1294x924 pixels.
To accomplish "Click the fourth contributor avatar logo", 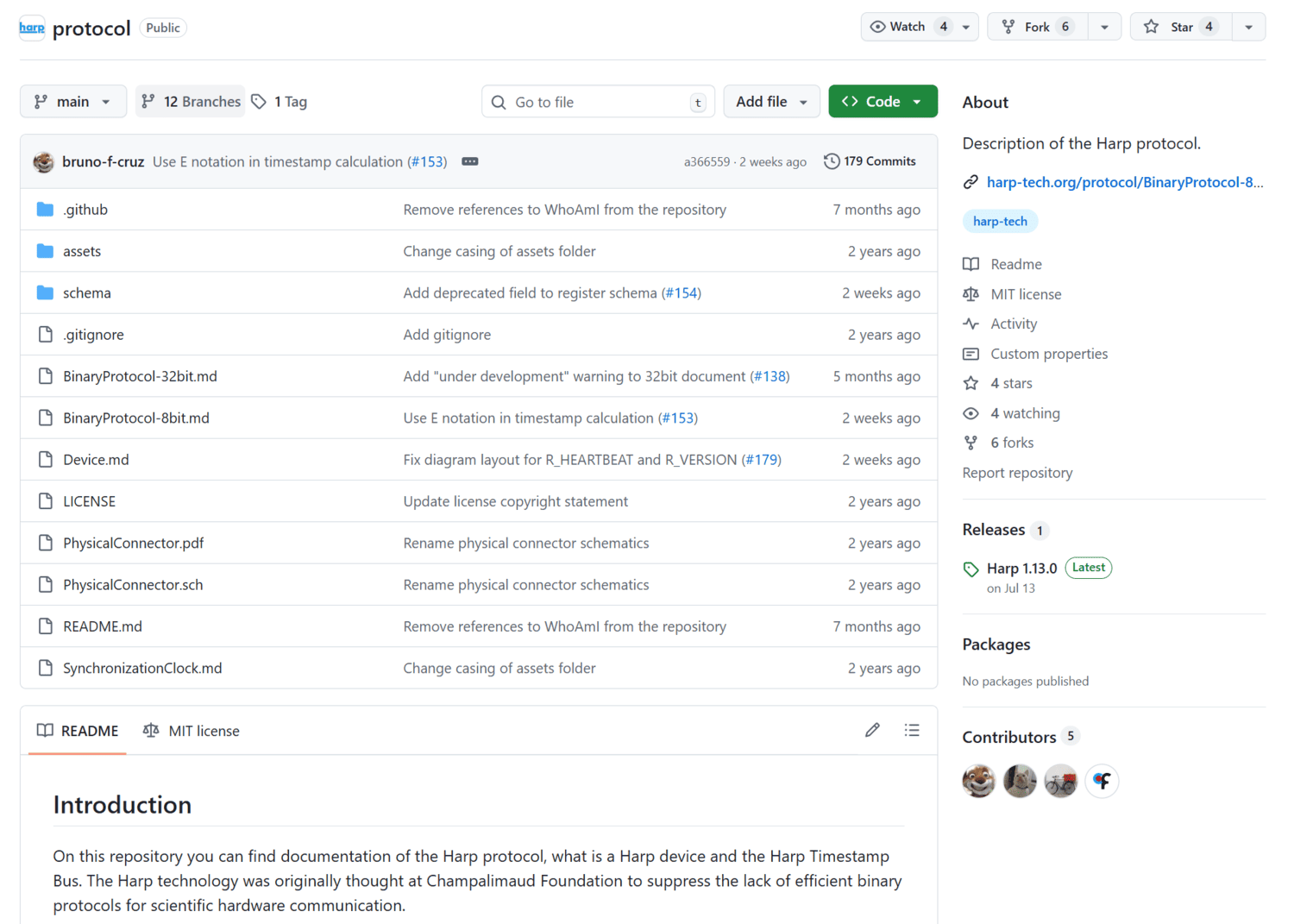I will coord(1102,781).
